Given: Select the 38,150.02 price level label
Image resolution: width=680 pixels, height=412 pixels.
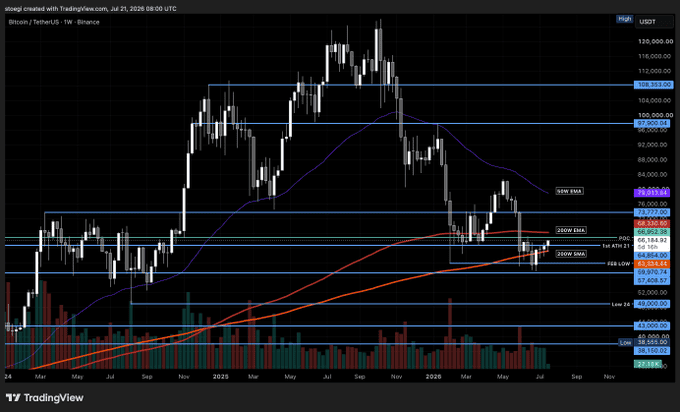Looking at the screenshot, I should [652, 350].
